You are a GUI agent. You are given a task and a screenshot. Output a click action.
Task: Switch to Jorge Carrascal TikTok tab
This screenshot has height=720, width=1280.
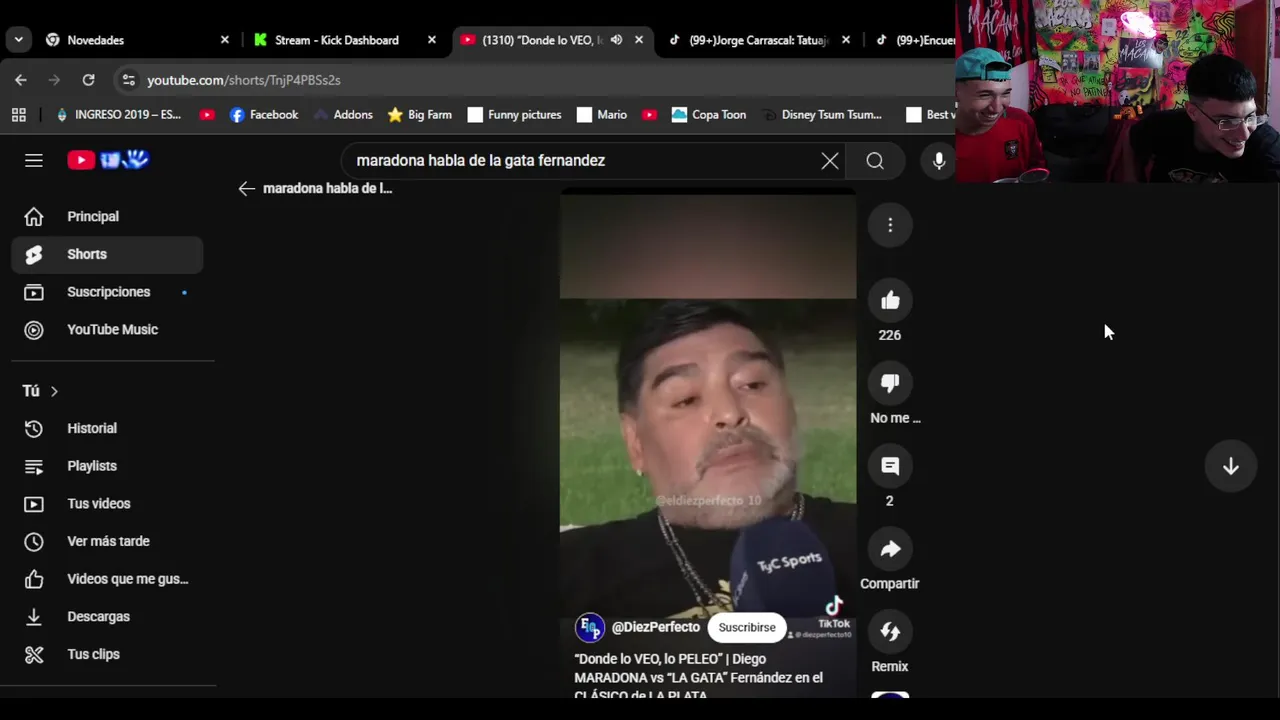[759, 40]
